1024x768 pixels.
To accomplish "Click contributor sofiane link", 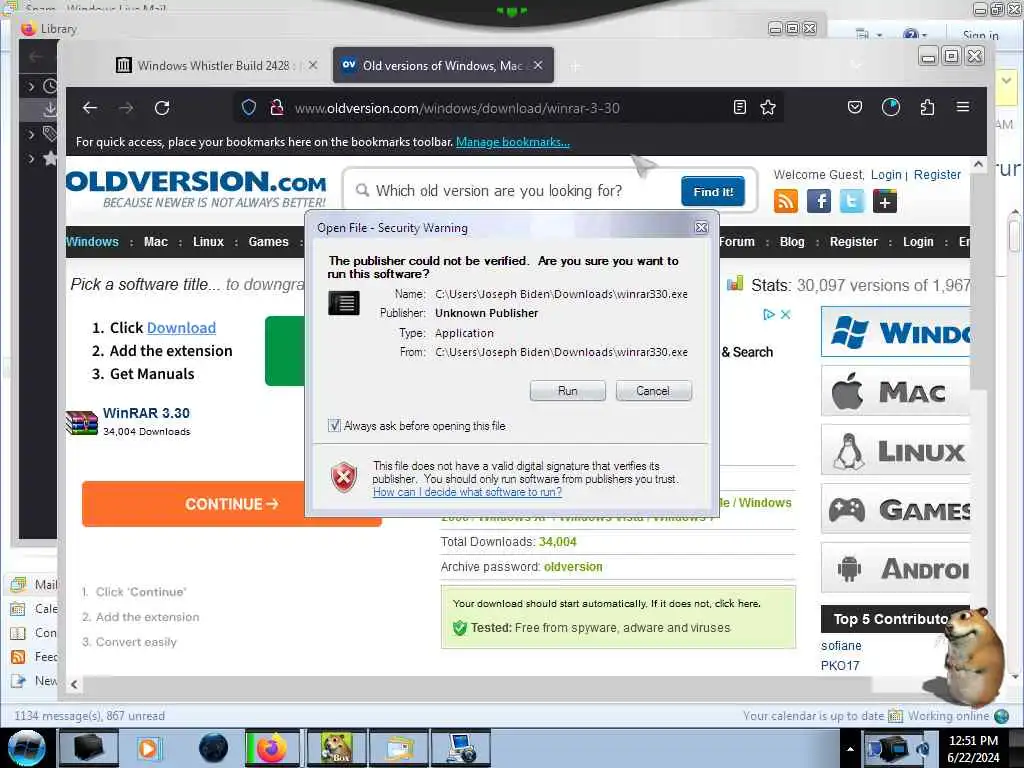I will pos(841,645).
